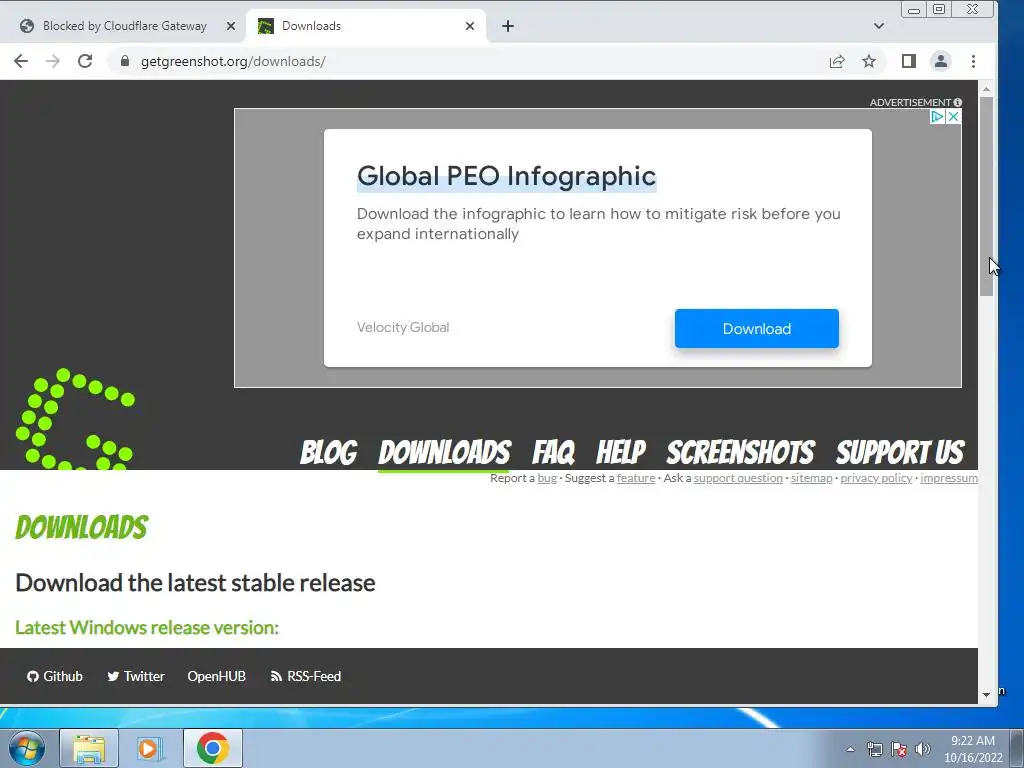Viewport: 1024px width, 768px height.
Task: Open the sitemap link
Action: click(x=811, y=478)
